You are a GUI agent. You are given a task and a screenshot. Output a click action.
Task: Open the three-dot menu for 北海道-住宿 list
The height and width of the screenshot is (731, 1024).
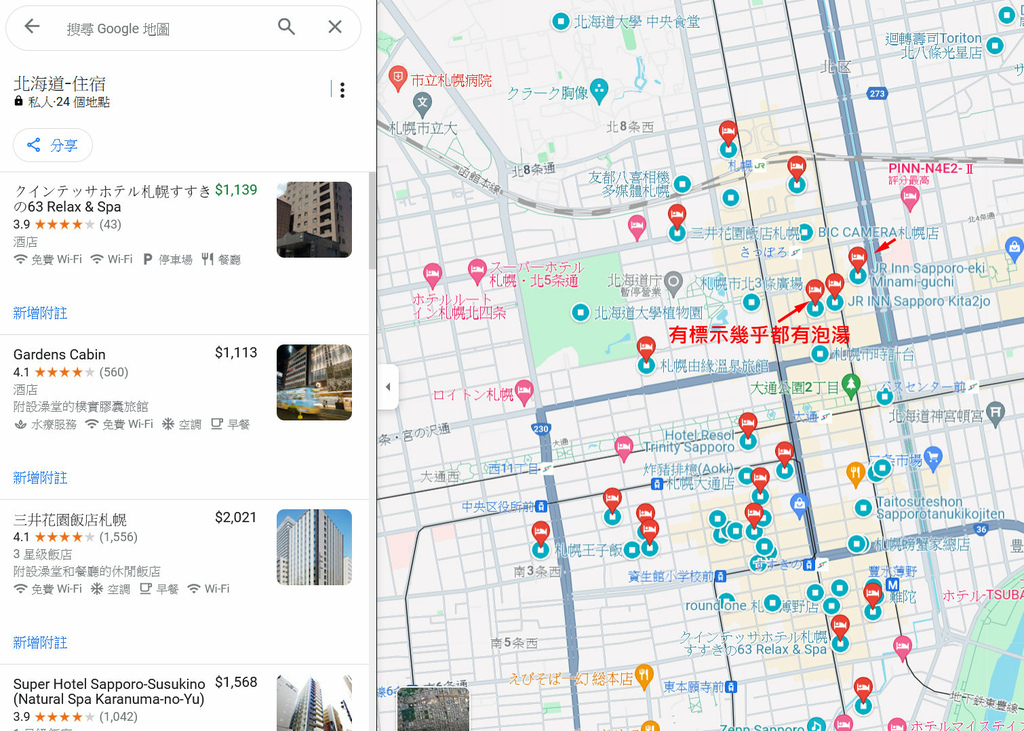[342, 90]
